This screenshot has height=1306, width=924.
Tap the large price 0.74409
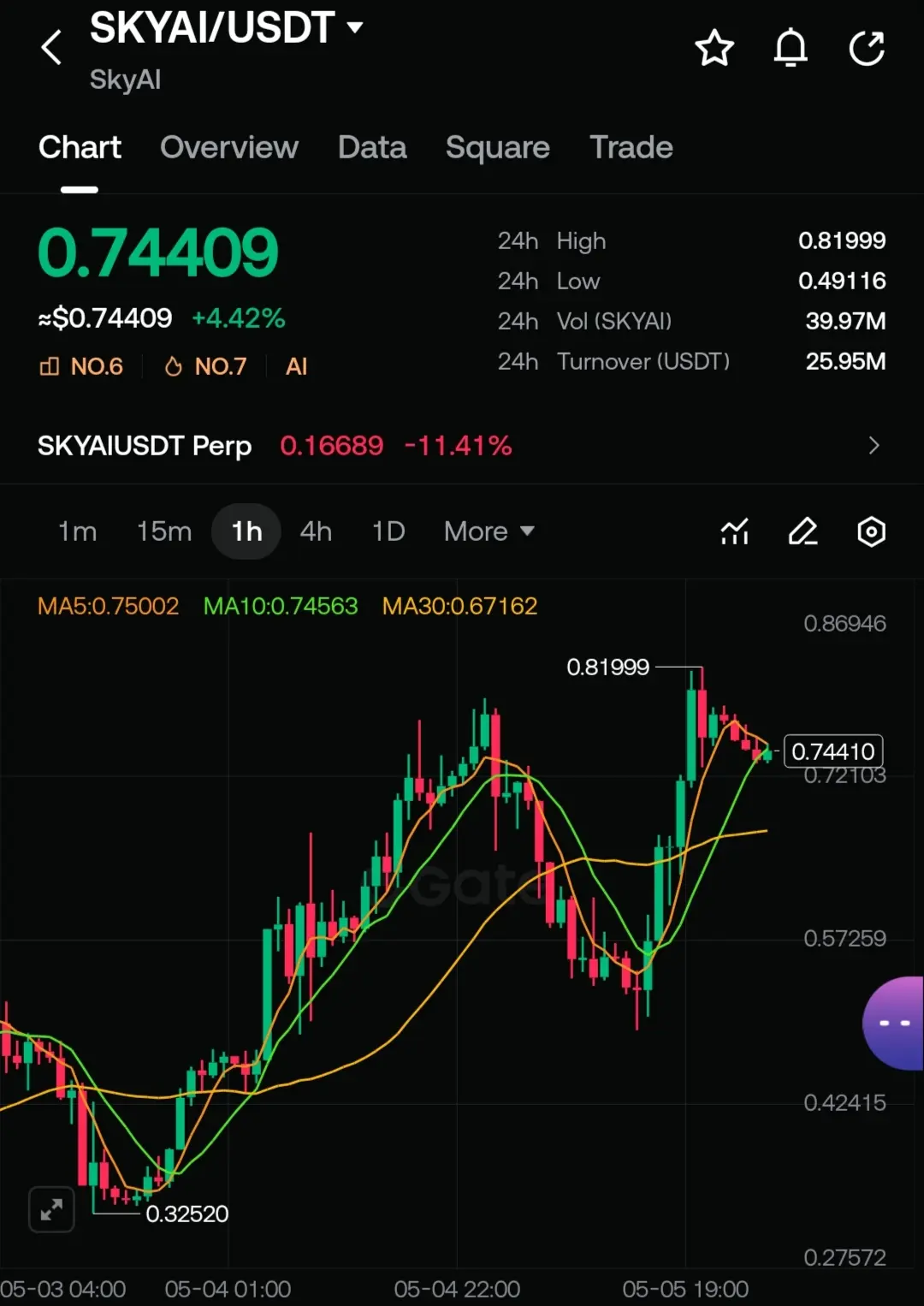point(158,253)
